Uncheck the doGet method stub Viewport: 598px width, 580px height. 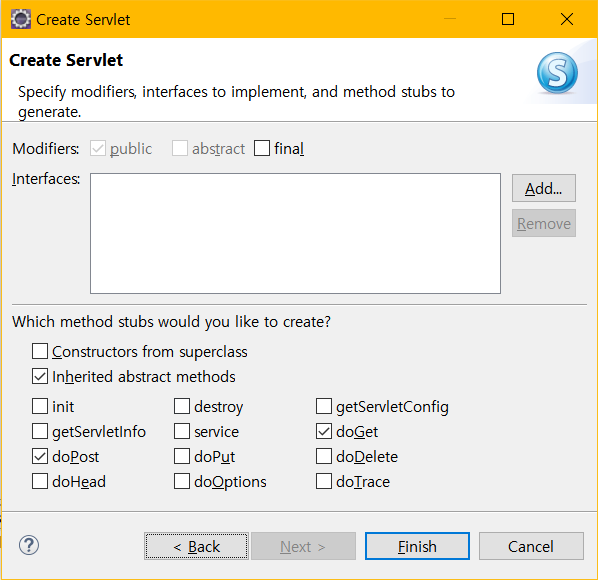324,431
